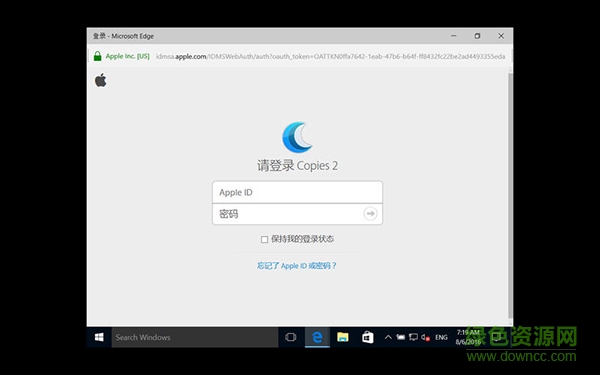Open Task View on the taskbar
The image size is (600, 375).
point(291,337)
